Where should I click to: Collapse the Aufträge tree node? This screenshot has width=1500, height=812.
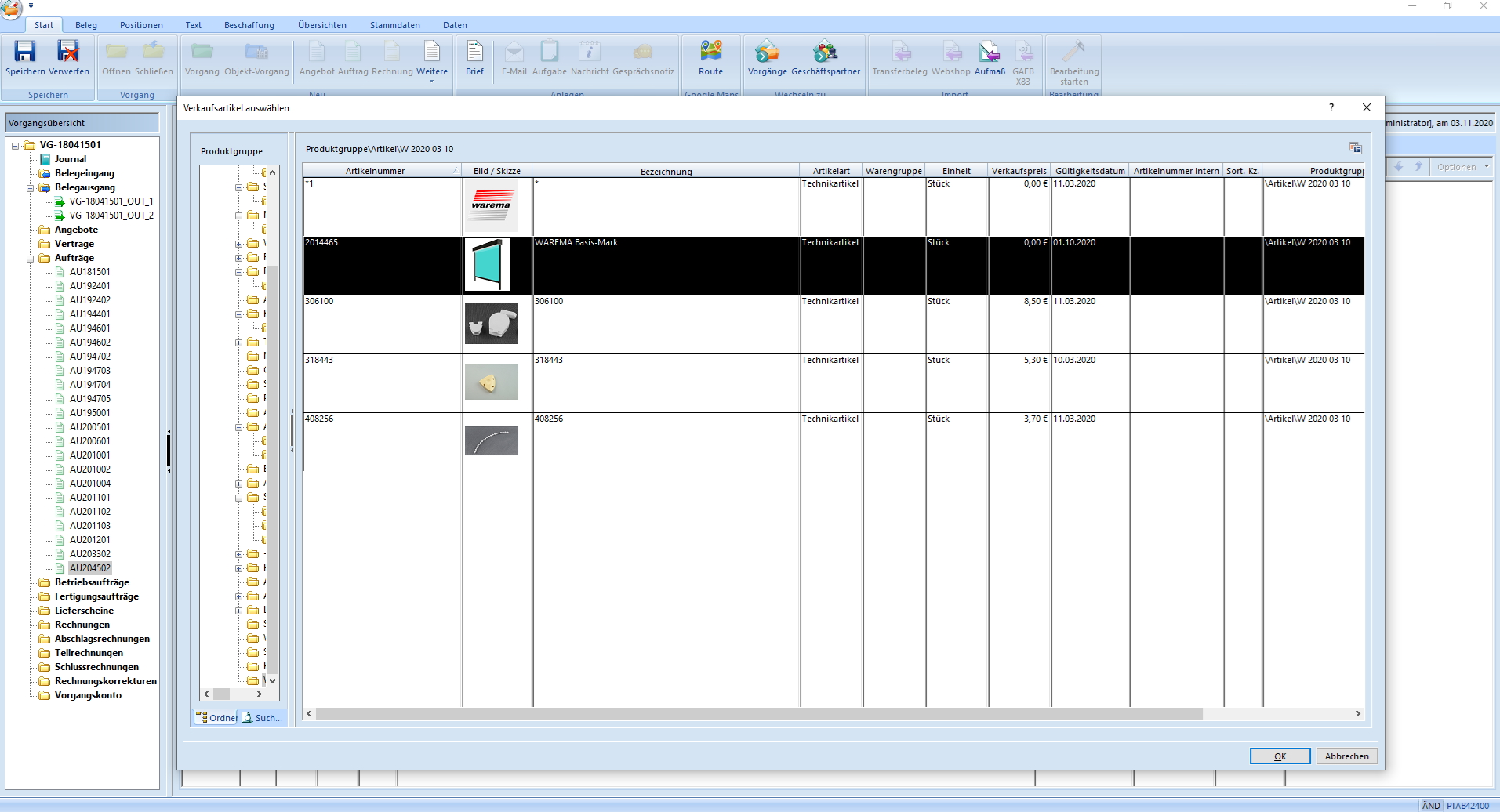point(30,259)
